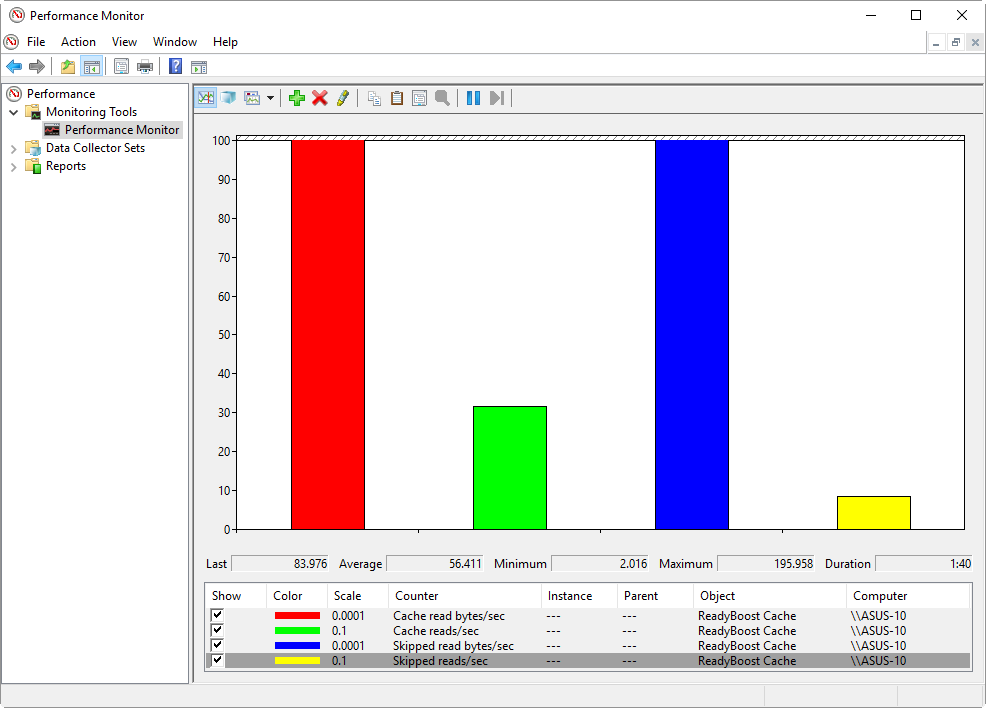986x708 pixels.
Task: Click the yellow Skipped reads/sec color swatch
Action: (297, 661)
